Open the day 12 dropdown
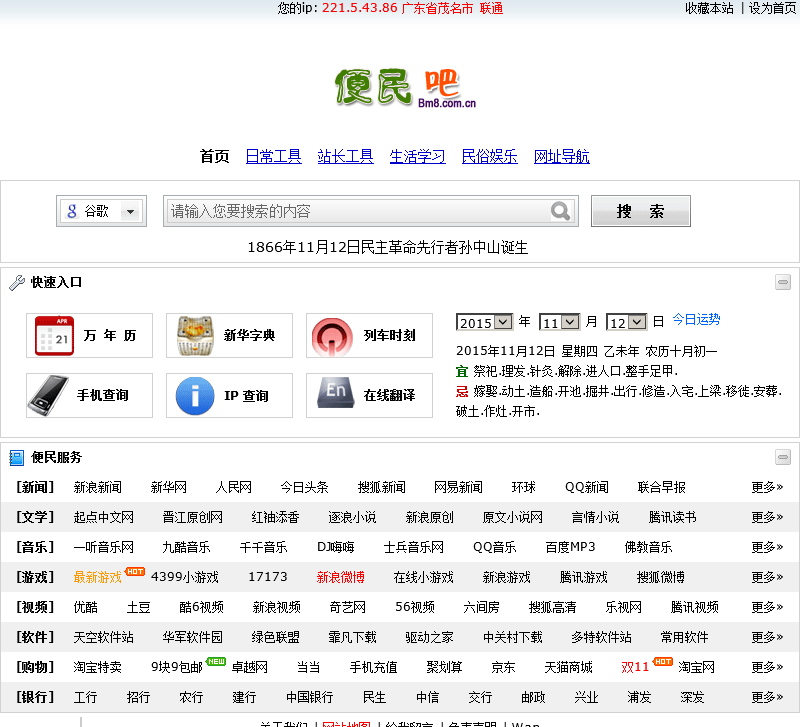The width and height of the screenshot is (800, 727). click(626, 322)
